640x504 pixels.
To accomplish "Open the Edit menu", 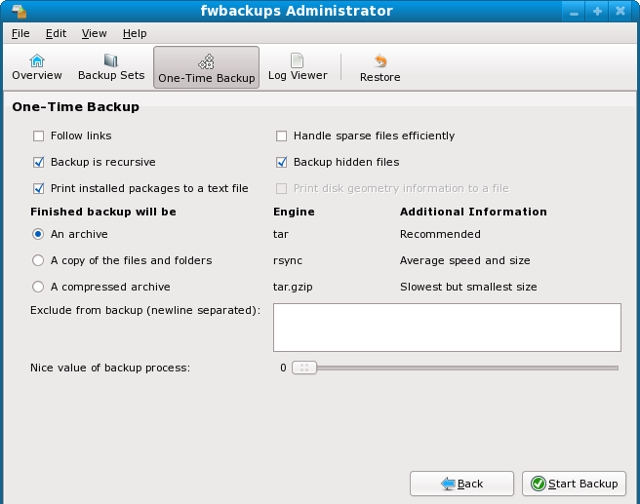I will pyautogui.click(x=56, y=33).
